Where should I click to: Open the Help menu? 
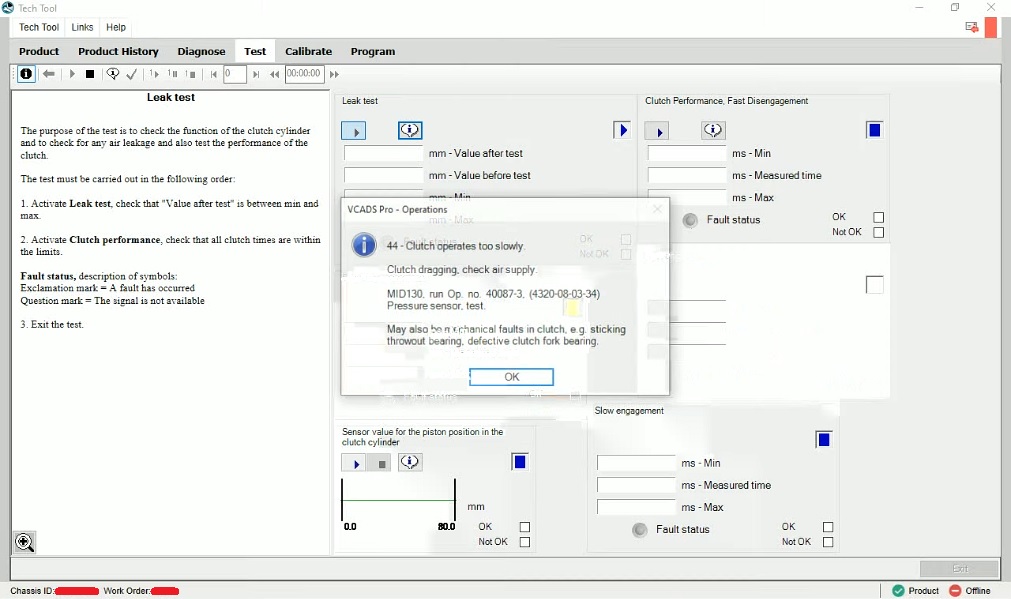click(x=116, y=27)
